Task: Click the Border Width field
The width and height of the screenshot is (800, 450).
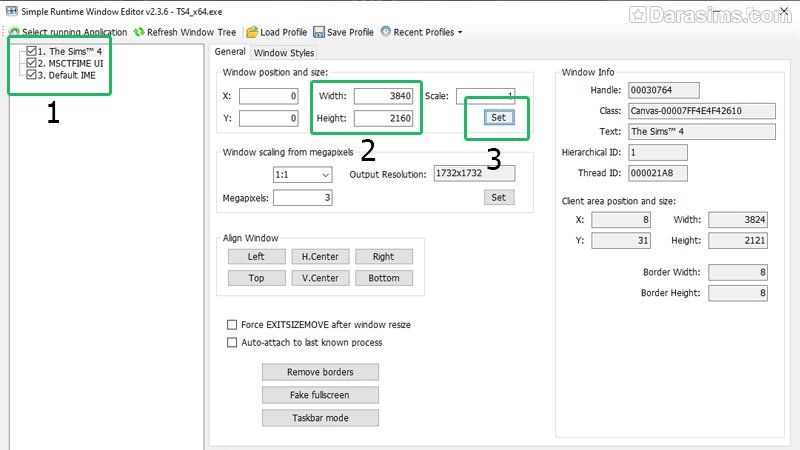Action: coord(738,272)
